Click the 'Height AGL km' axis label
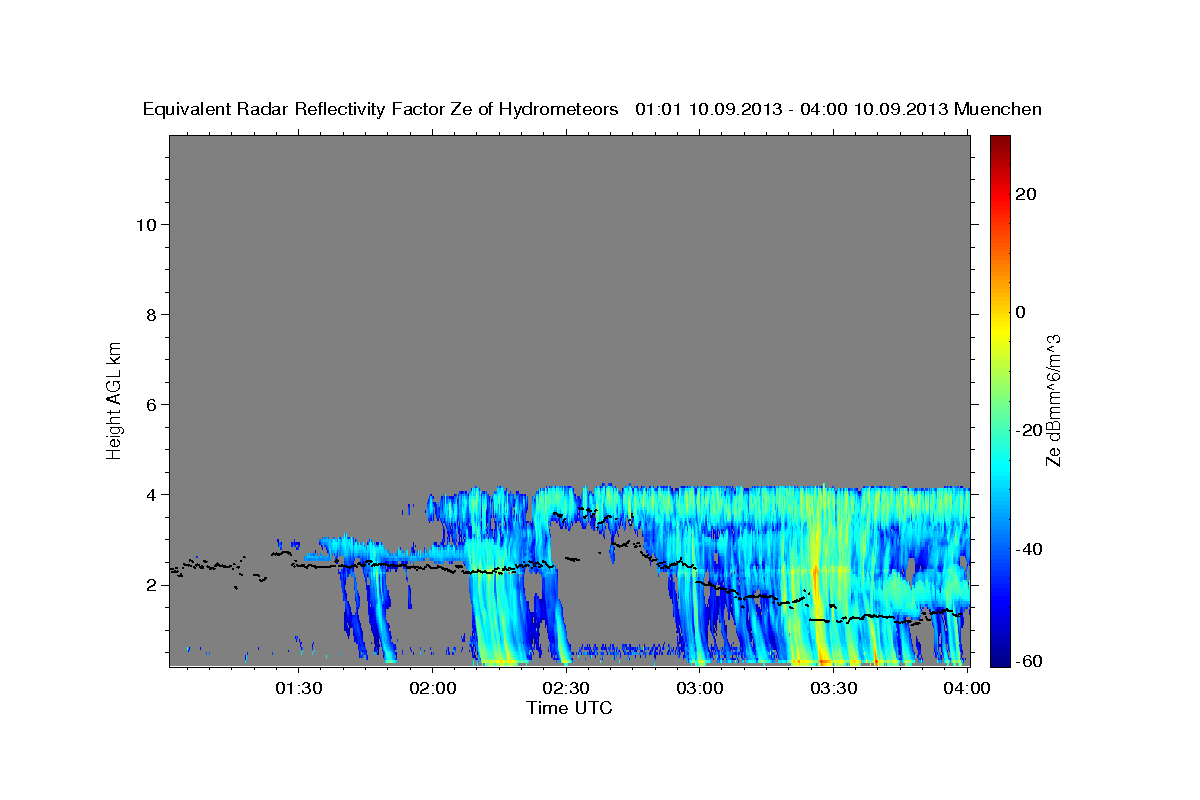 (114, 400)
